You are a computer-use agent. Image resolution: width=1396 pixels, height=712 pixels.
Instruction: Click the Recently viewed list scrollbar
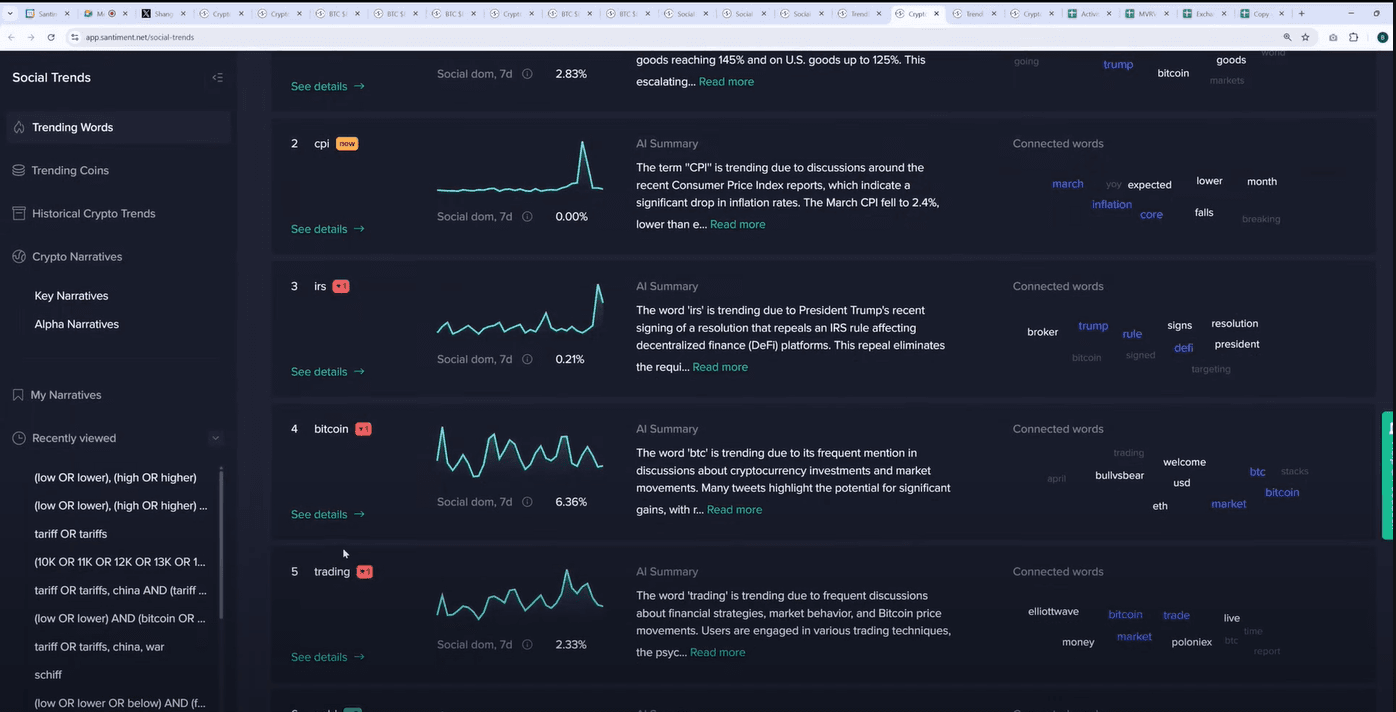coord(221,540)
